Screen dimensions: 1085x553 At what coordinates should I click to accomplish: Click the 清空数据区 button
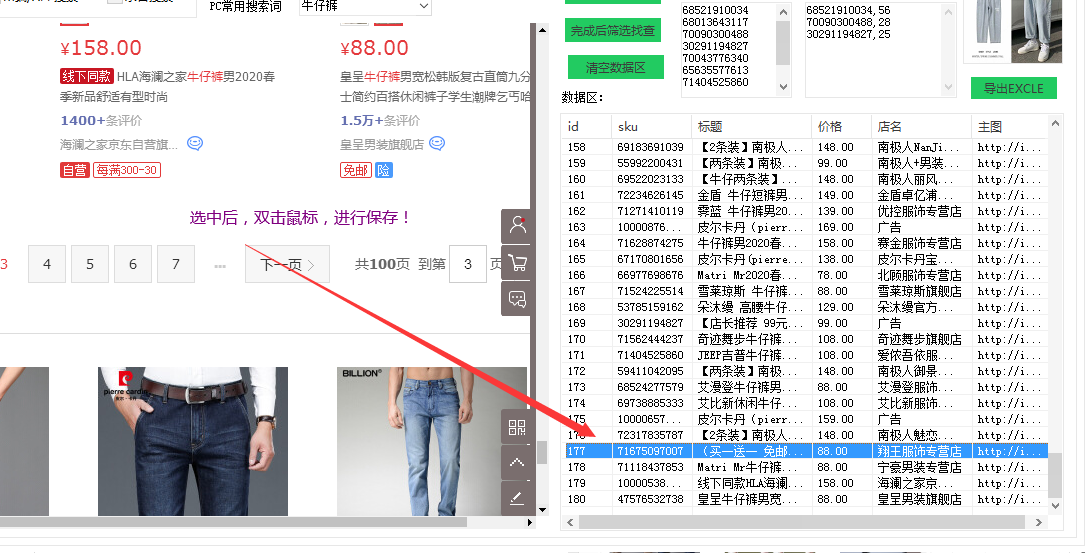coord(616,67)
